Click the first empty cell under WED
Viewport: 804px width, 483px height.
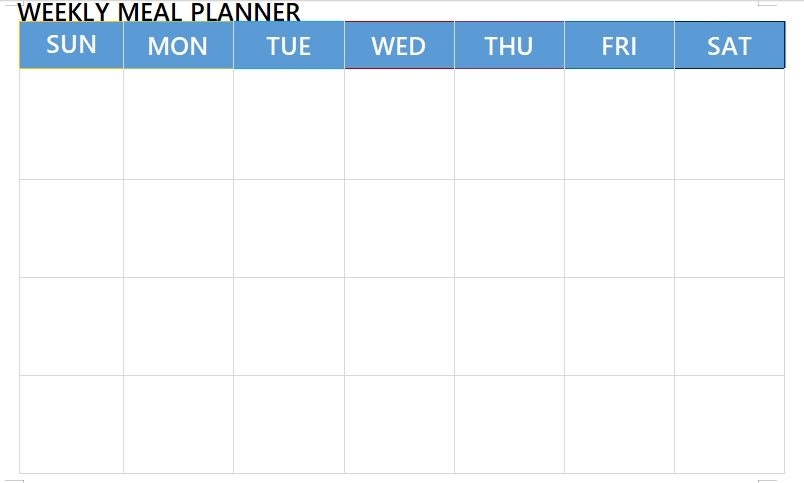tap(399, 125)
